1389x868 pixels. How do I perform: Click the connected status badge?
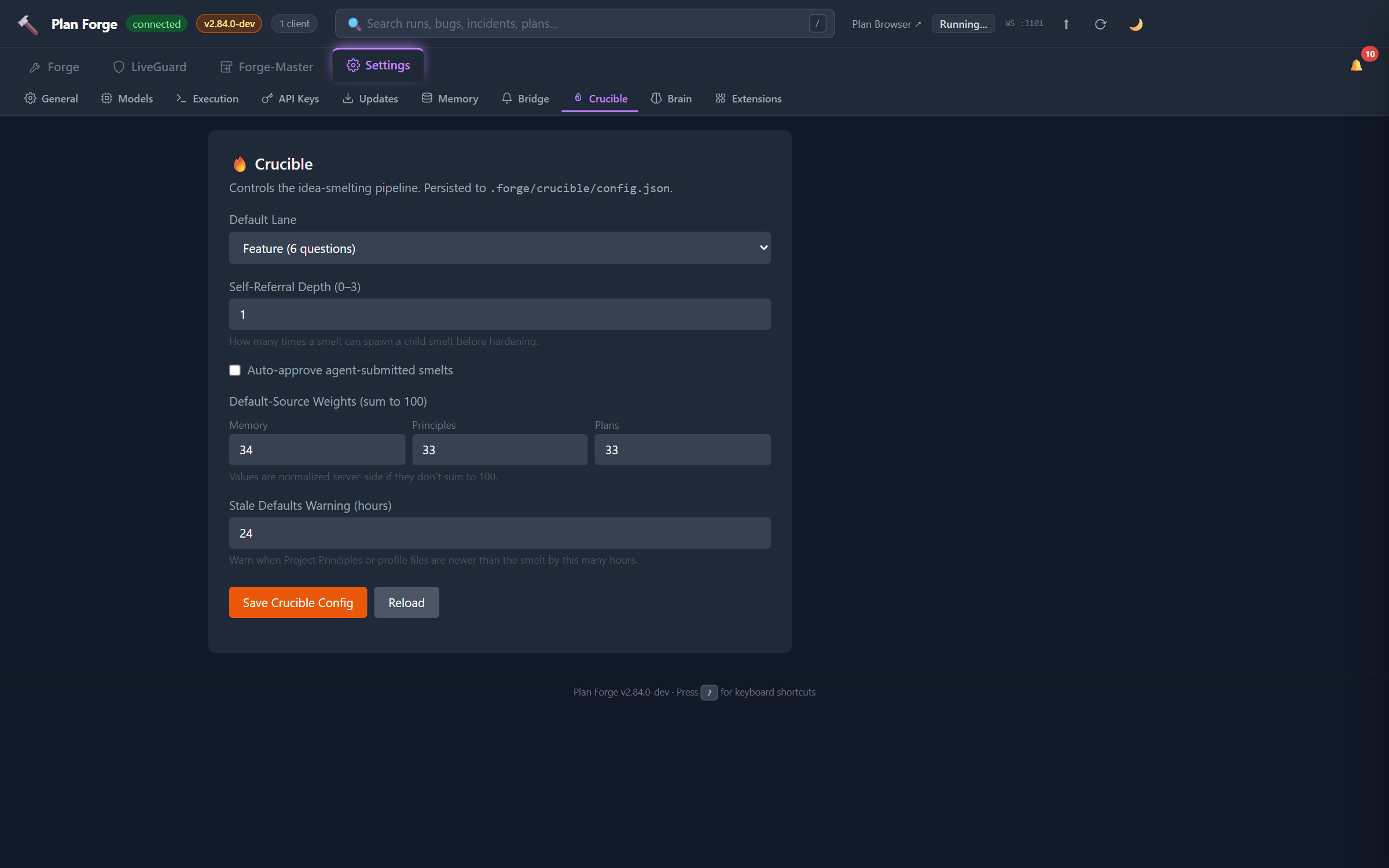[157, 24]
